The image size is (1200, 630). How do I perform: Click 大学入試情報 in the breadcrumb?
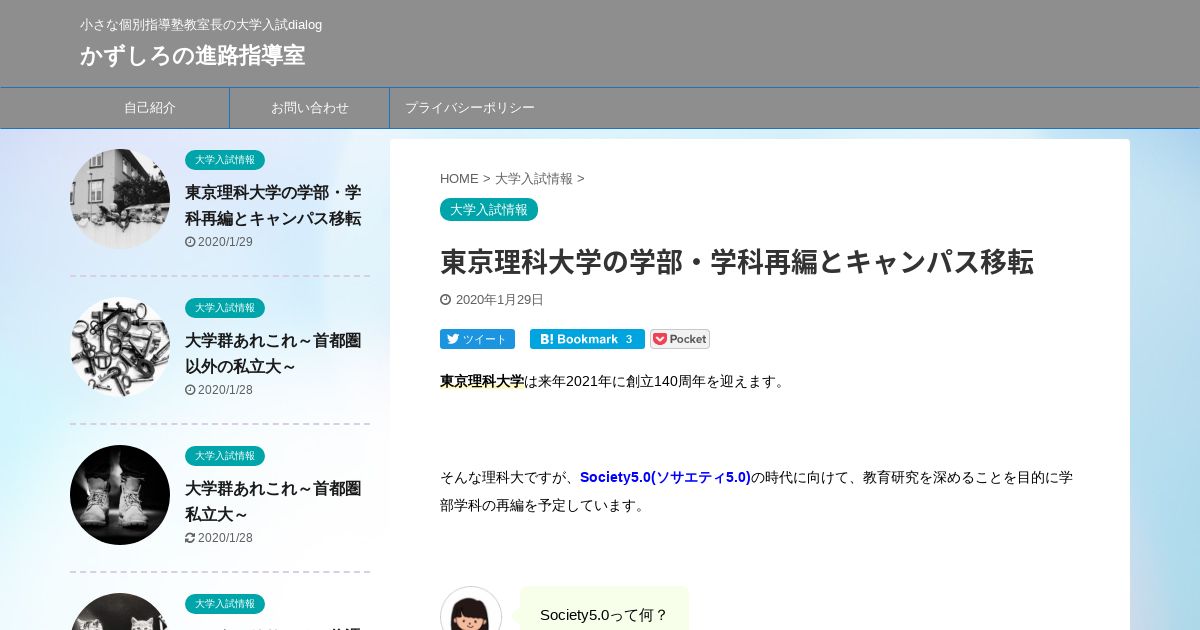tap(534, 179)
